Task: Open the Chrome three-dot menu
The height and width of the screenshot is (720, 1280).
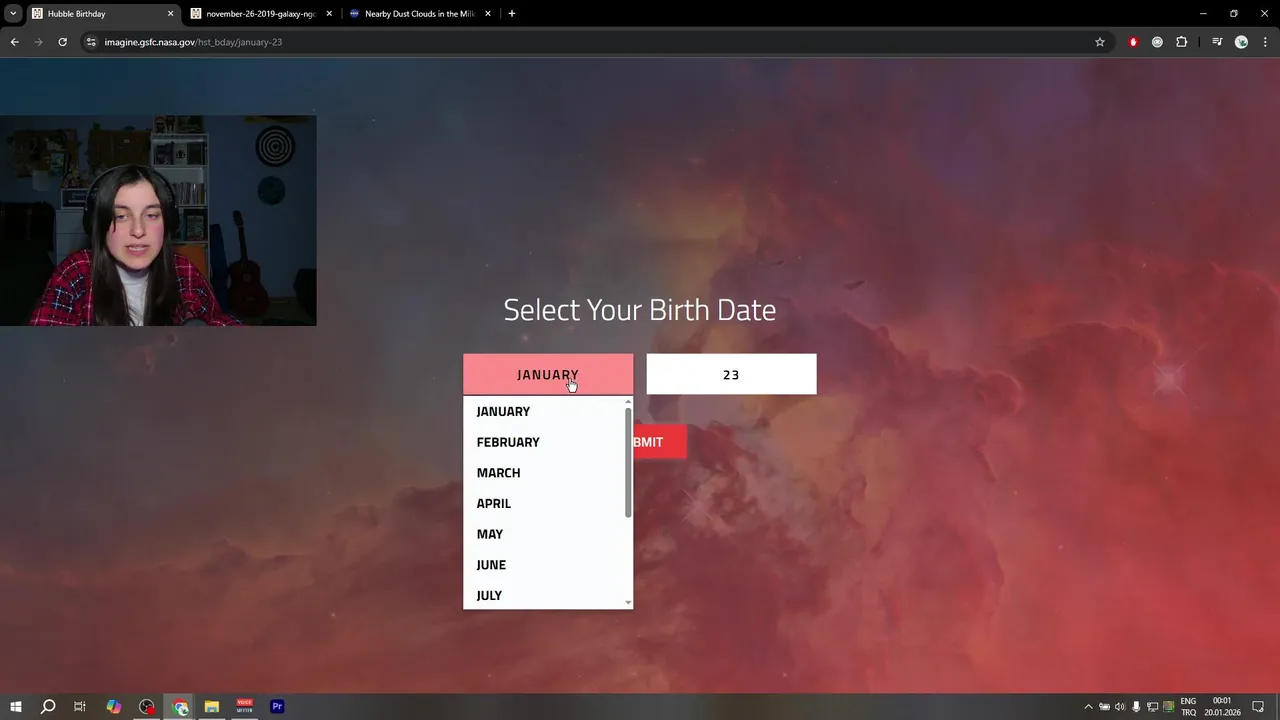Action: 1266,42
